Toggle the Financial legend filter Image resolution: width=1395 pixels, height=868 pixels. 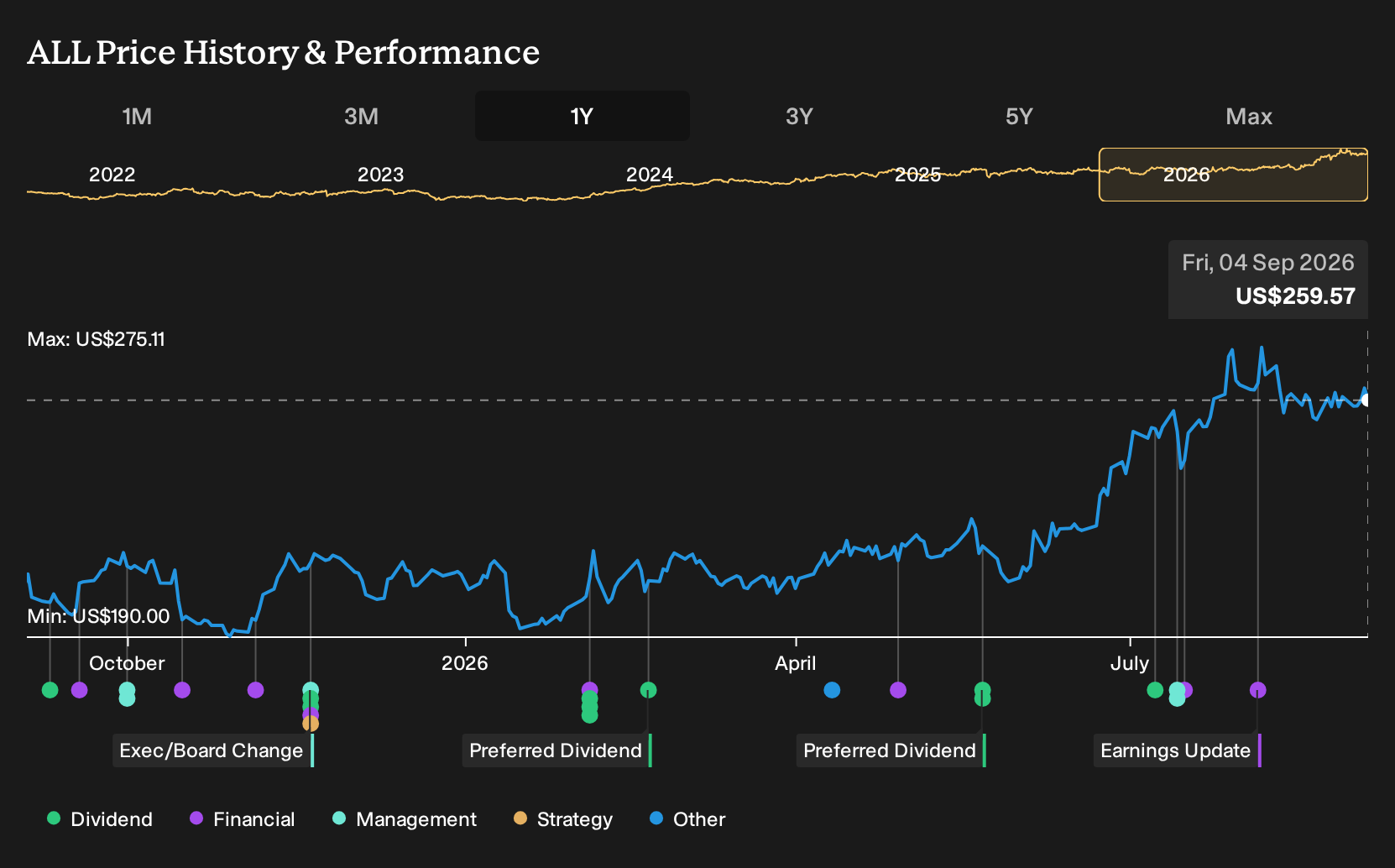(x=243, y=819)
